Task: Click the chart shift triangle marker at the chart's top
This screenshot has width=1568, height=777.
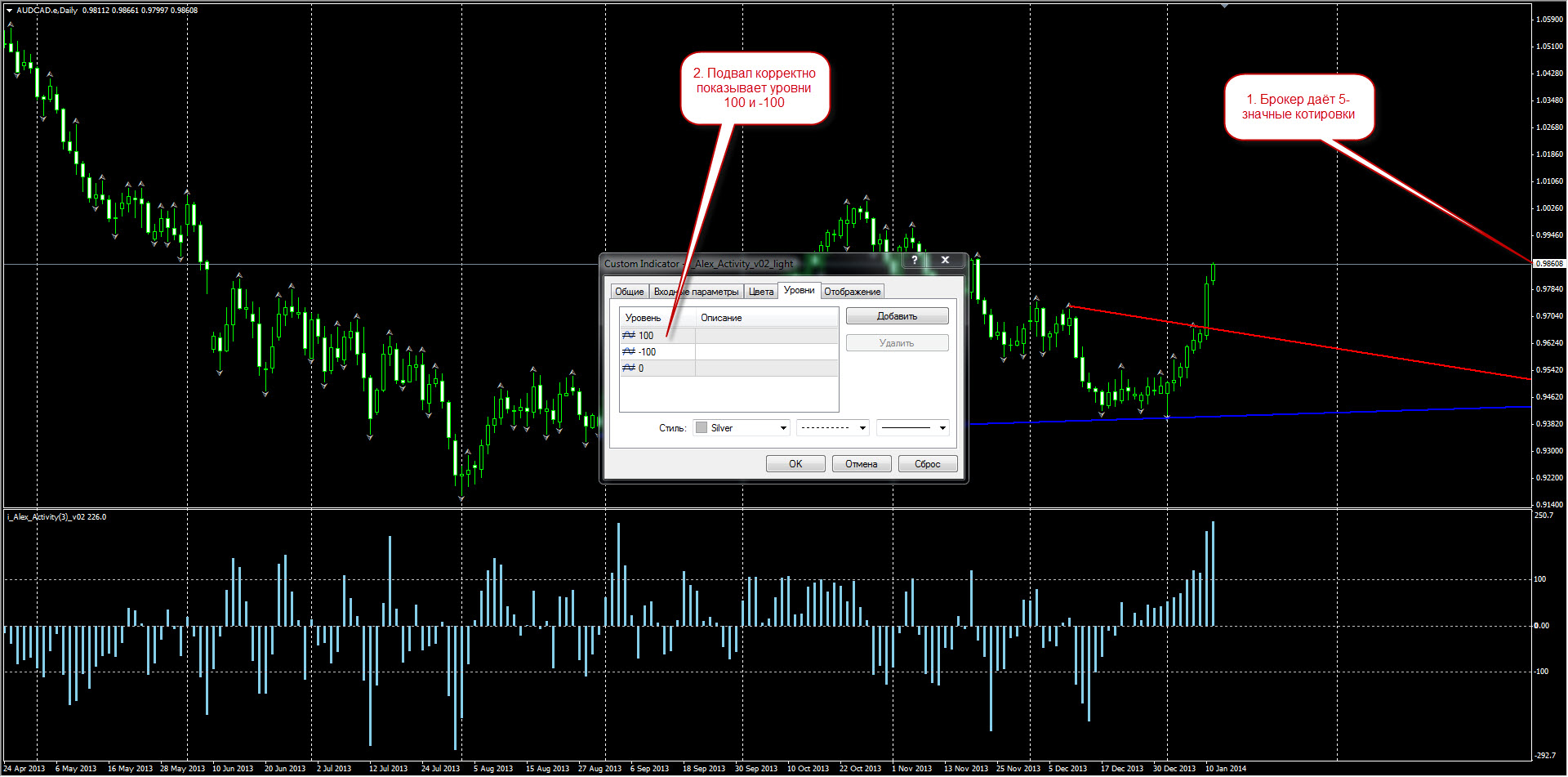Action: 1224,6
